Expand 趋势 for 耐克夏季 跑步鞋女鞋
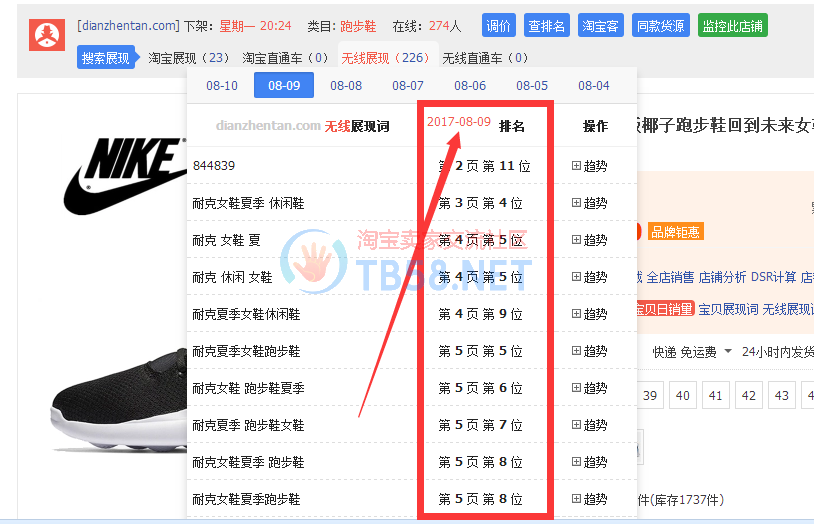Image resolution: width=814 pixels, height=524 pixels. (x=590, y=425)
